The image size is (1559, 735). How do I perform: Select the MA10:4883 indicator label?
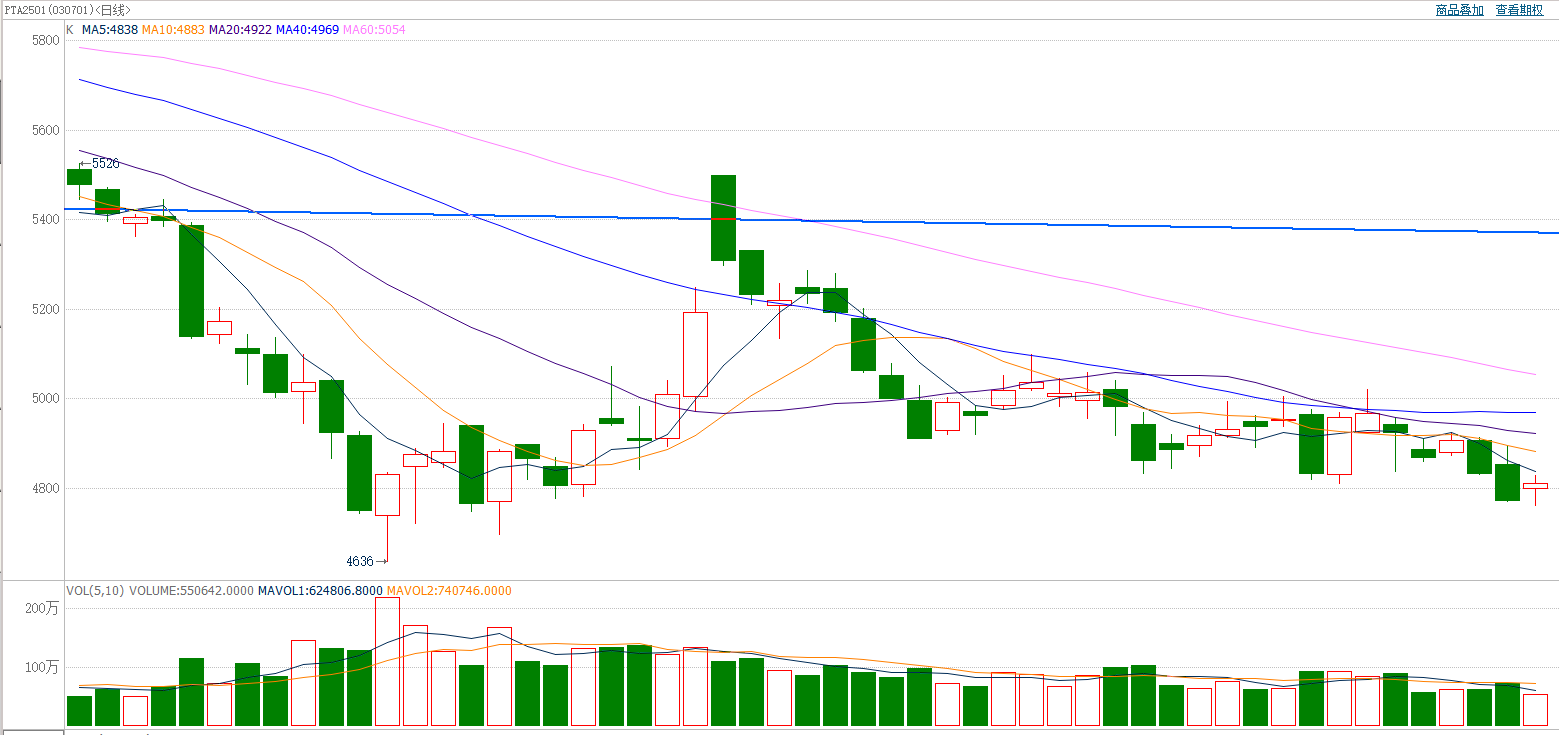tap(173, 30)
